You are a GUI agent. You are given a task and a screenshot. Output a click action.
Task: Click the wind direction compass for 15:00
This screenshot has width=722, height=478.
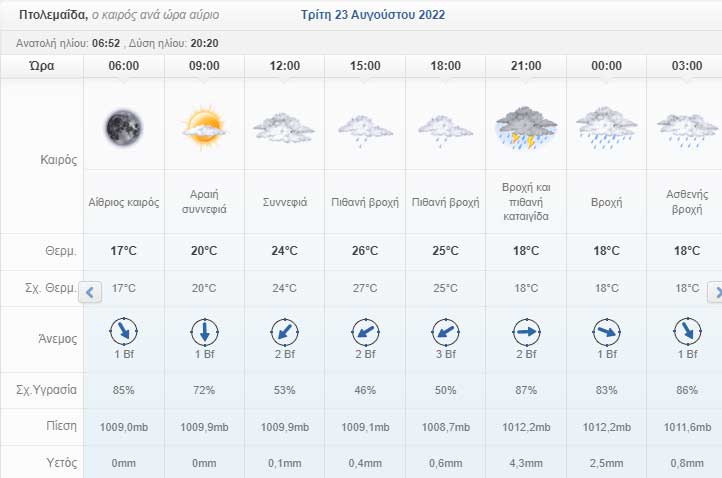pyautogui.click(x=365, y=332)
